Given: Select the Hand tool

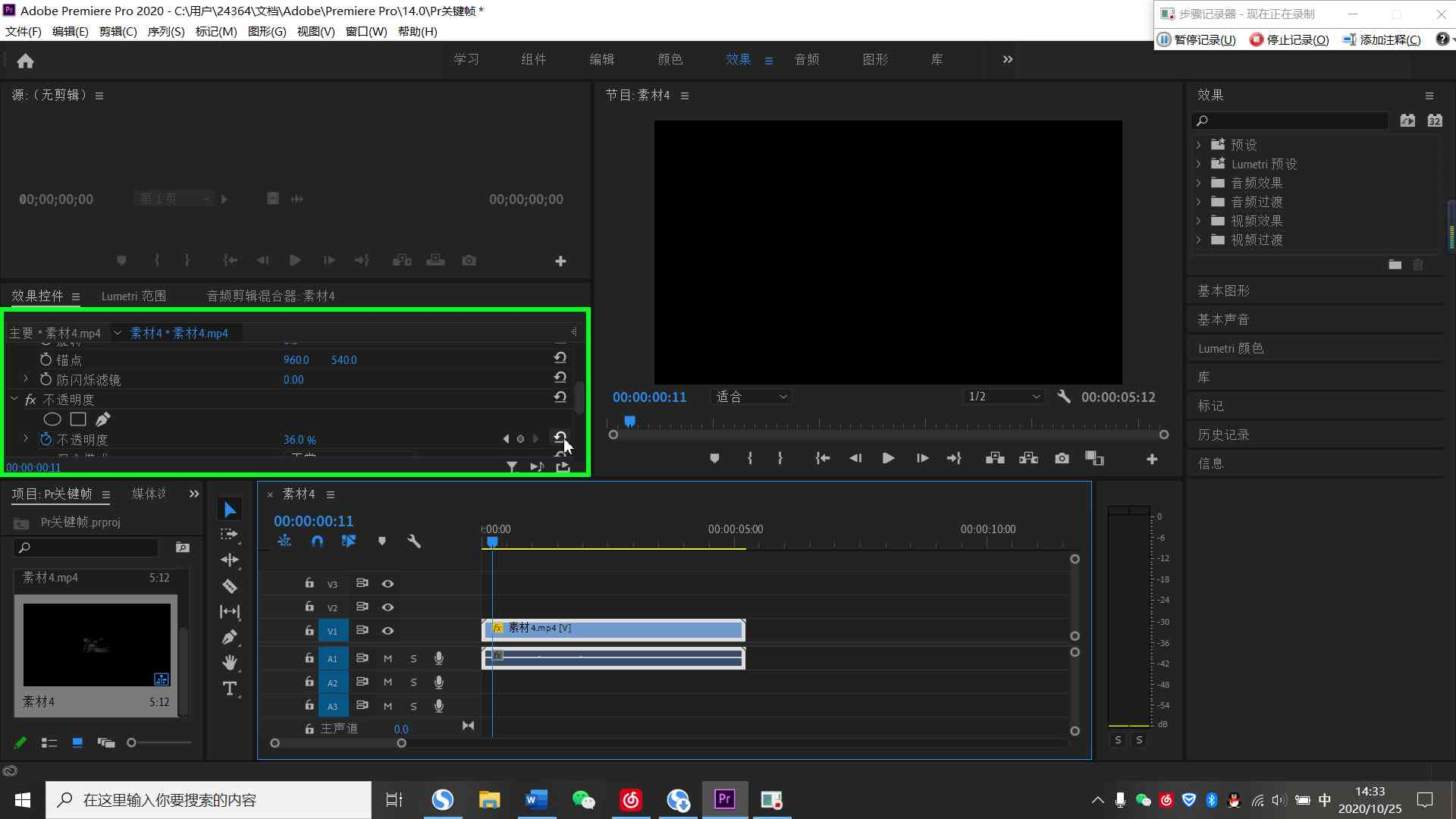Looking at the screenshot, I should [x=230, y=663].
